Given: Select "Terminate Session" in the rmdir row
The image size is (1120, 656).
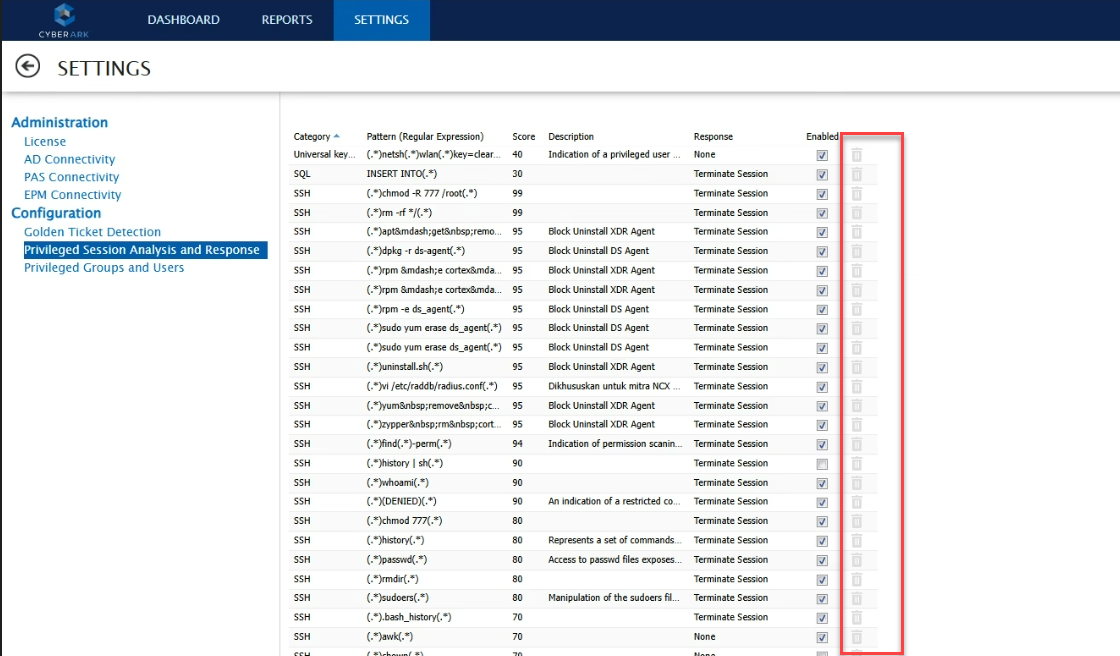Looking at the screenshot, I should pyautogui.click(x=731, y=579).
